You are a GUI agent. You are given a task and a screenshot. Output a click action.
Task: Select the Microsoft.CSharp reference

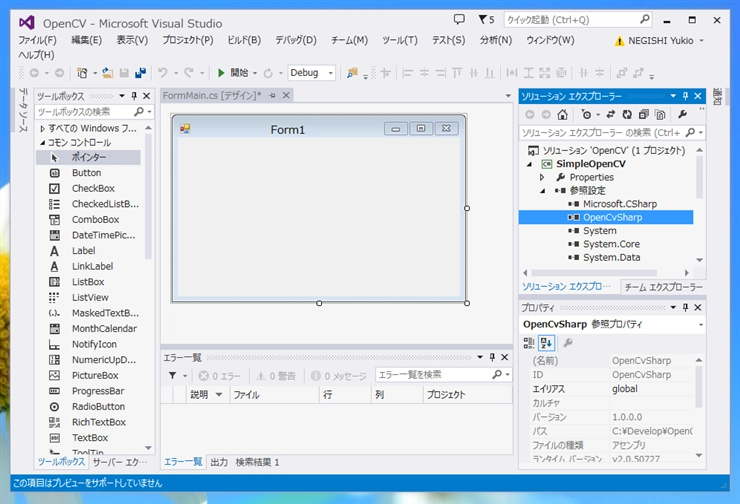pyautogui.click(x=619, y=204)
